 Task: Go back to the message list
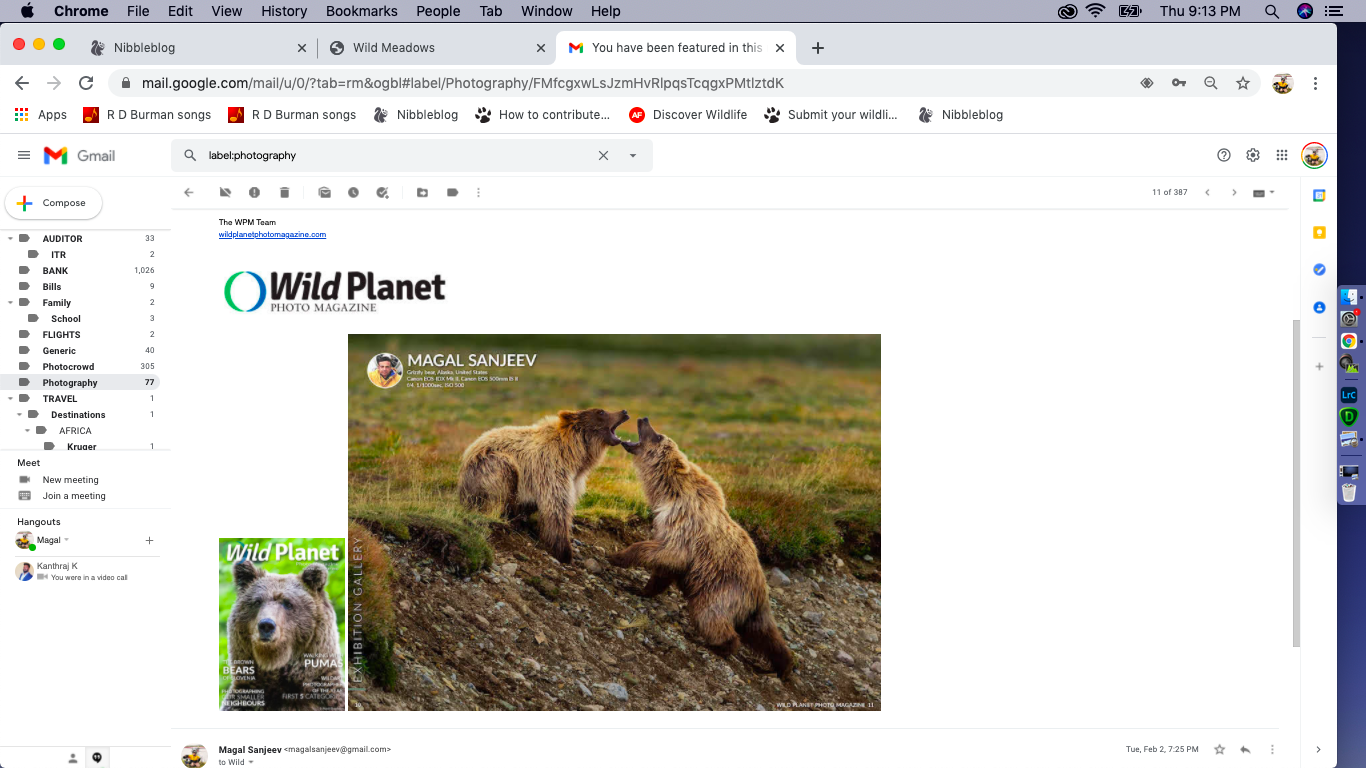coord(189,192)
